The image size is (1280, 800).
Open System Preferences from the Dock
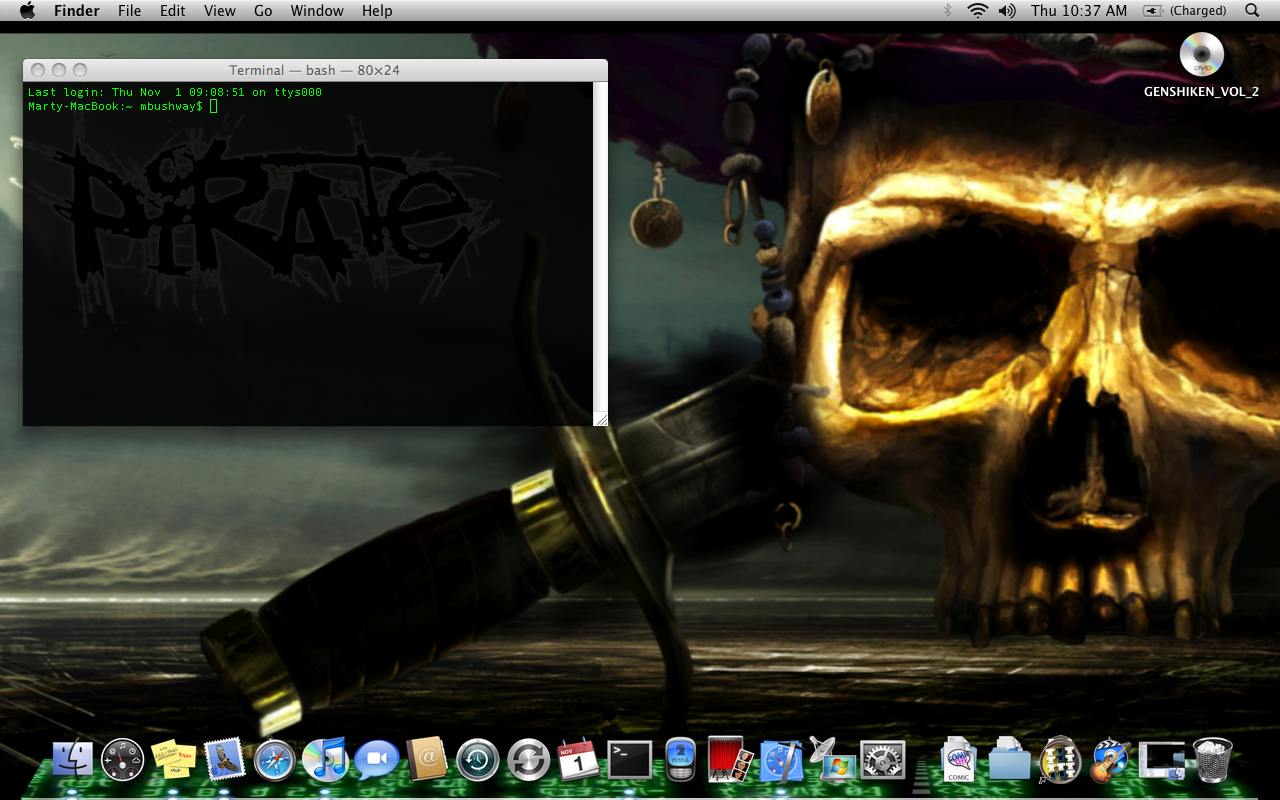pos(882,761)
